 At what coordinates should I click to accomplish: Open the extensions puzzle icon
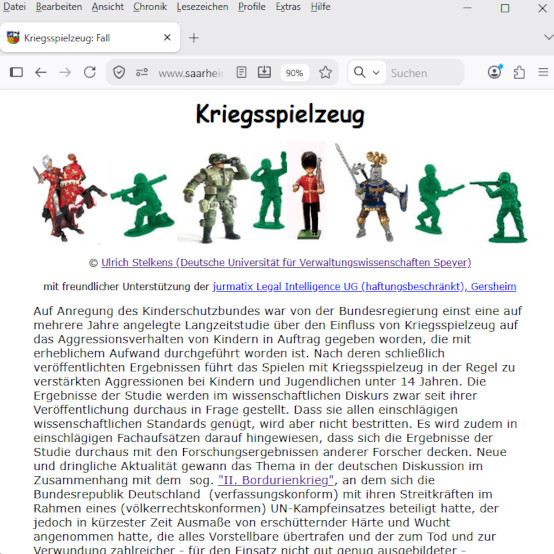(x=519, y=72)
